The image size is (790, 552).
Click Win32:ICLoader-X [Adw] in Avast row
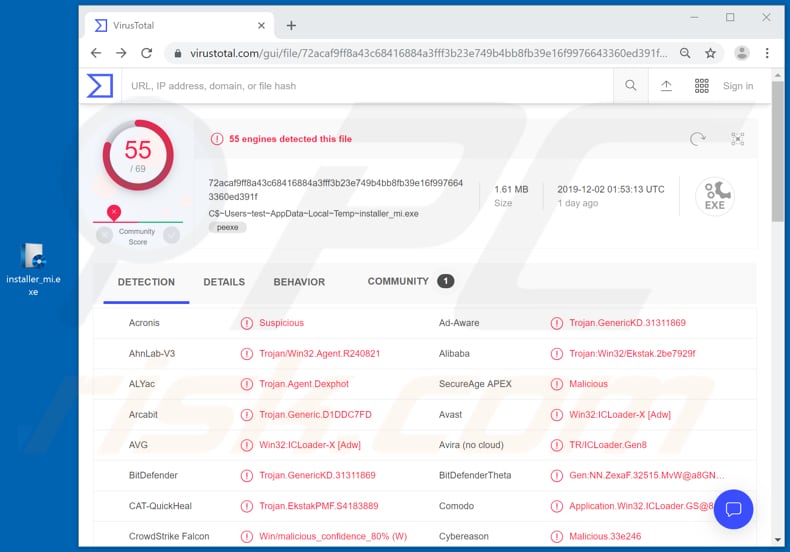click(620, 415)
